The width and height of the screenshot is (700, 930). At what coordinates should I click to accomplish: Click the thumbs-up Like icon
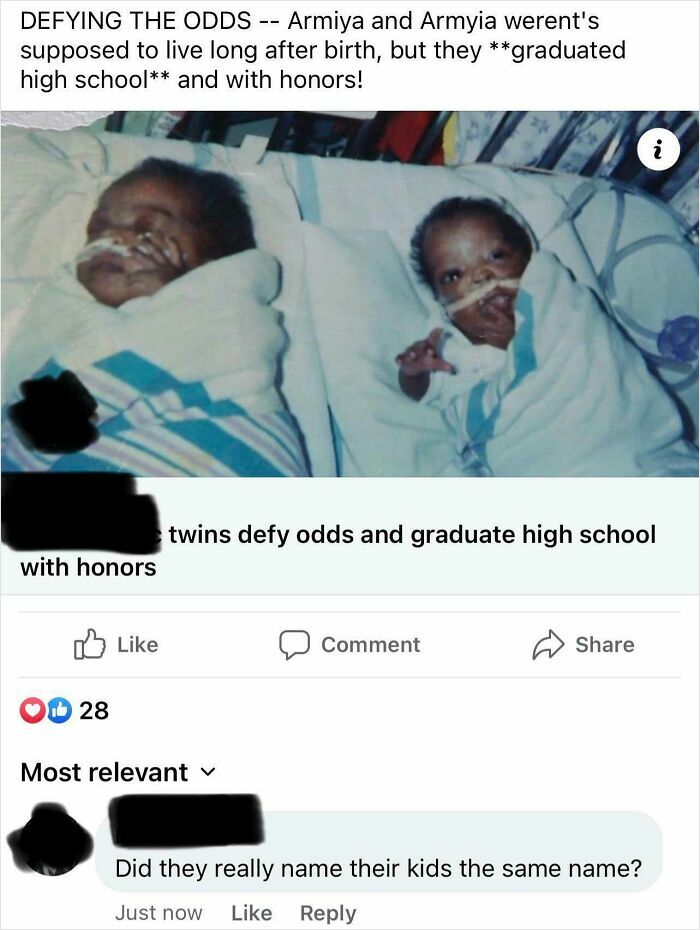[x=90, y=644]
